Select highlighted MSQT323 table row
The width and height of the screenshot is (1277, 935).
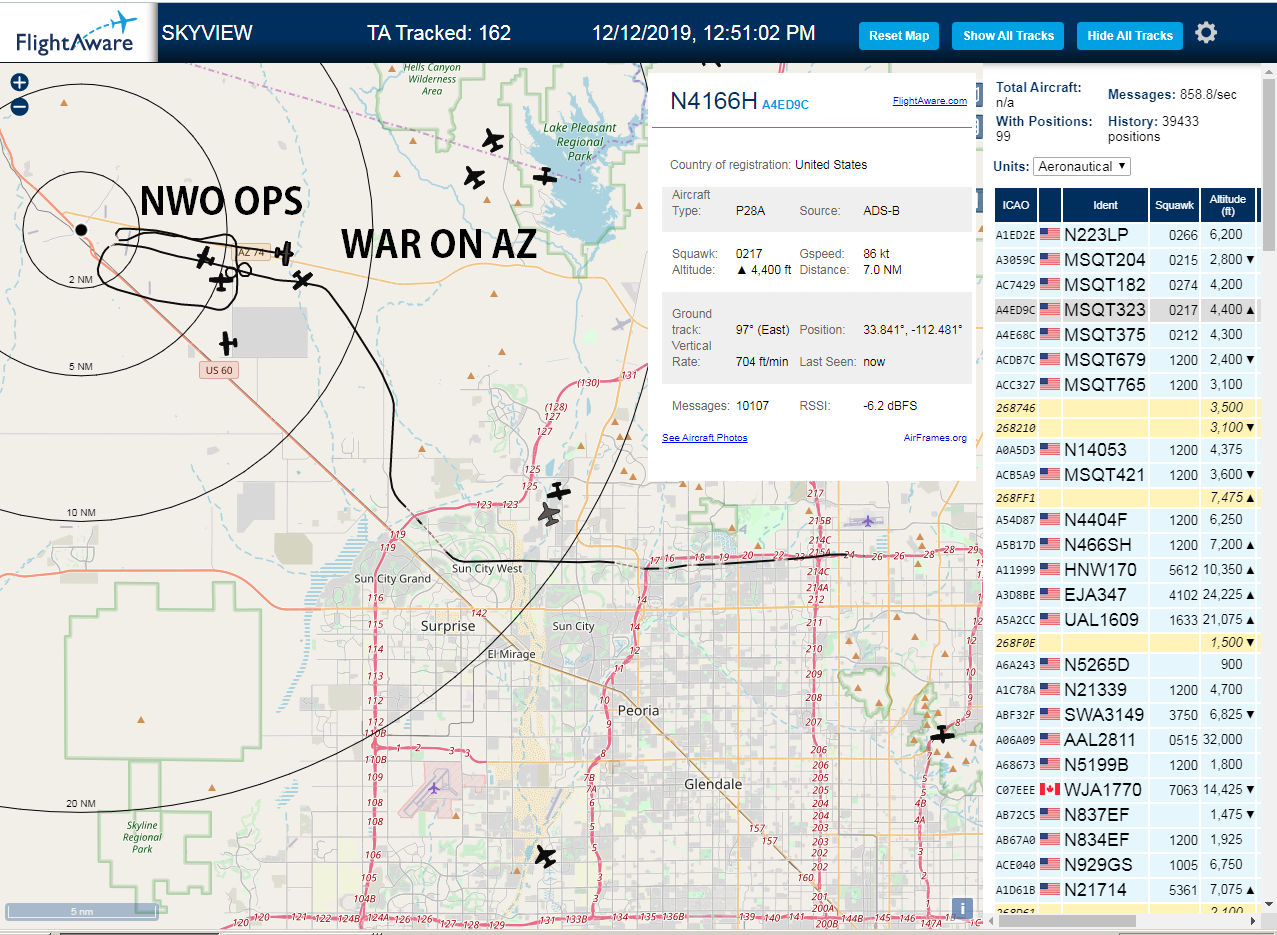coord(1127,310)
